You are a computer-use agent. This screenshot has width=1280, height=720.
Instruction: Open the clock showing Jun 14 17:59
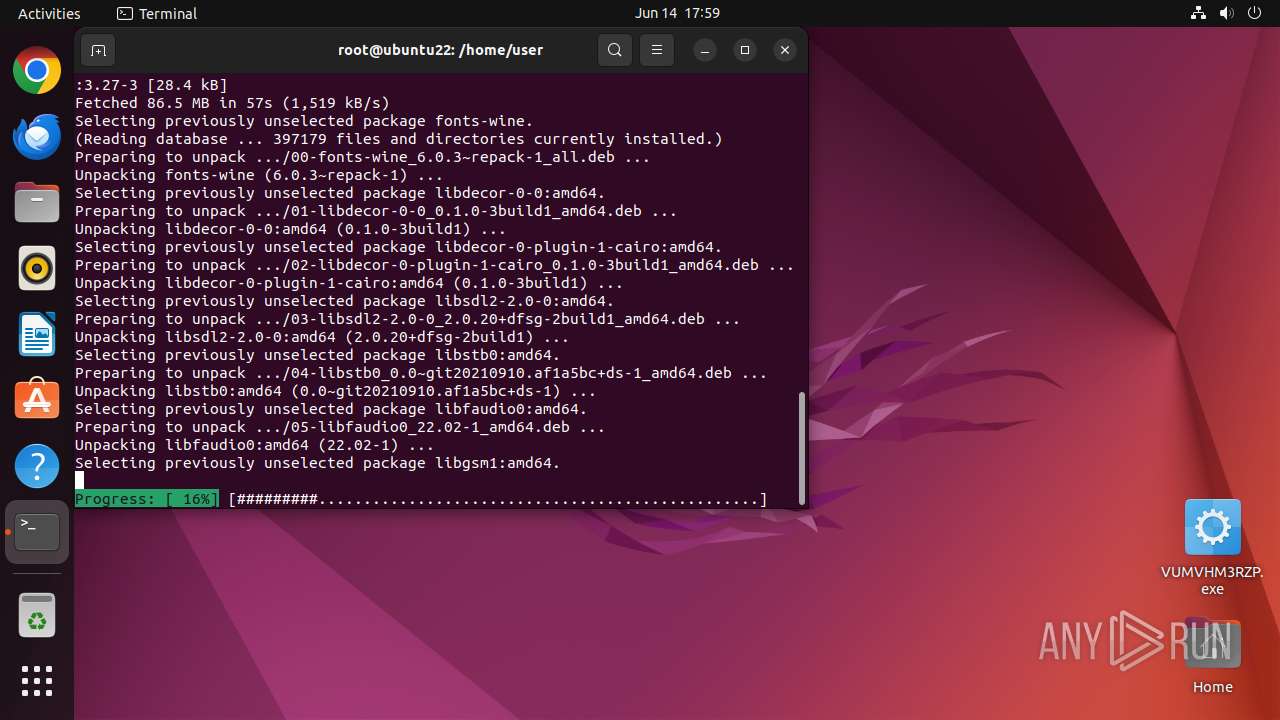click(x=677, y=13)
